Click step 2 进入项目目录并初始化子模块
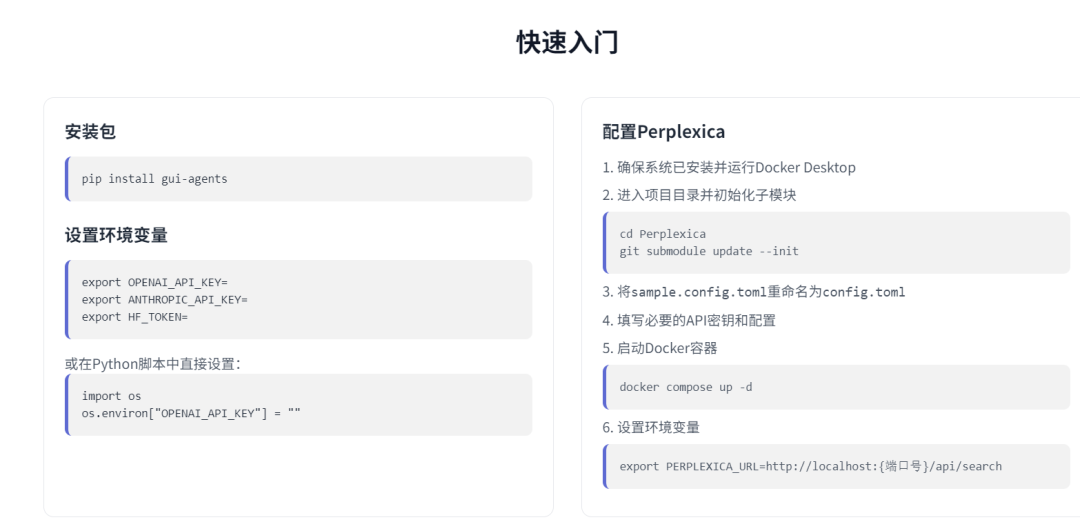 coord(699,195)
